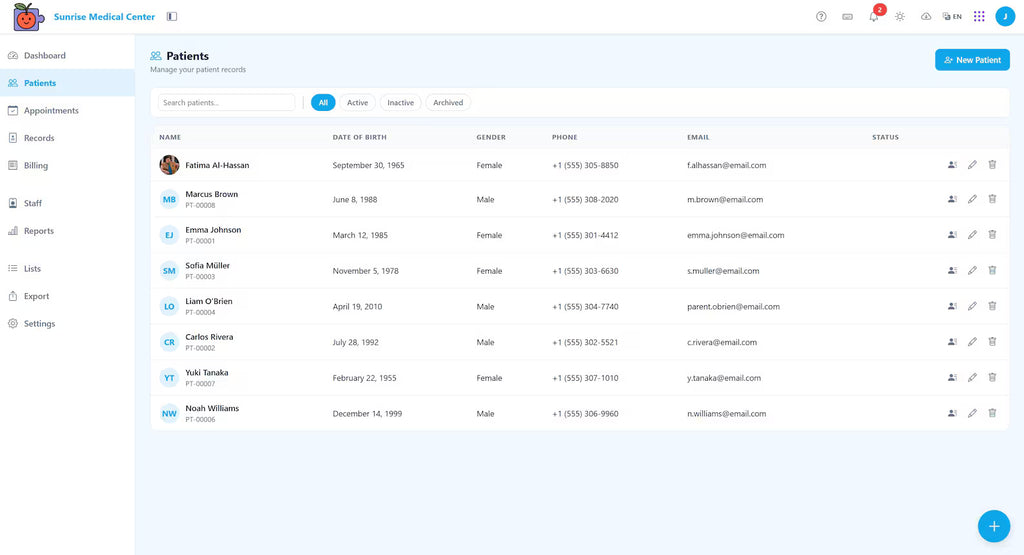
Task: Open Appointments in sidebar
Action: (x=67, y=110)
